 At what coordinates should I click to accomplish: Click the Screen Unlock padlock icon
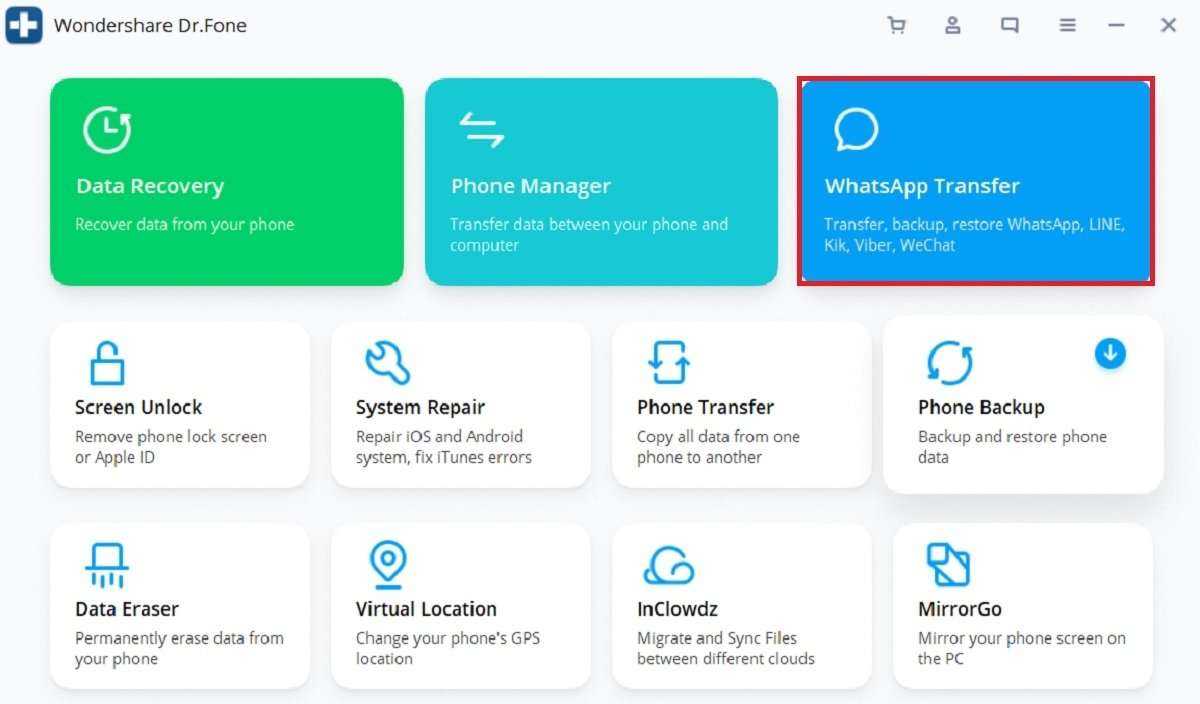[106, 363]
